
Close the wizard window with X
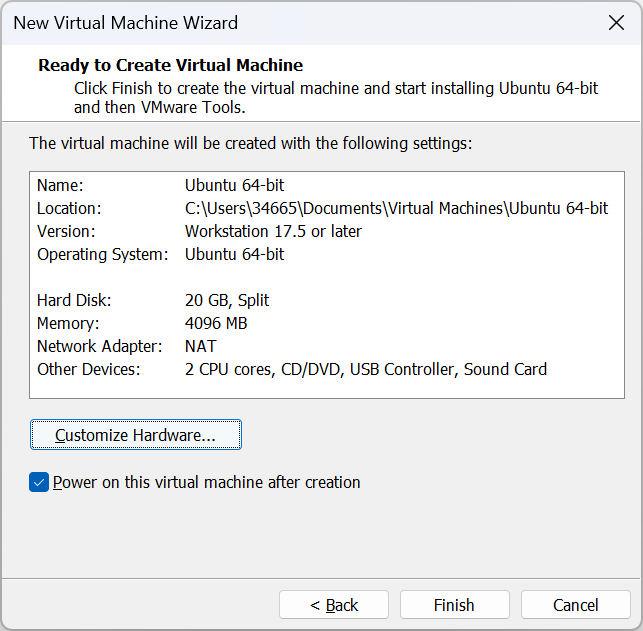tap(616, 22)
